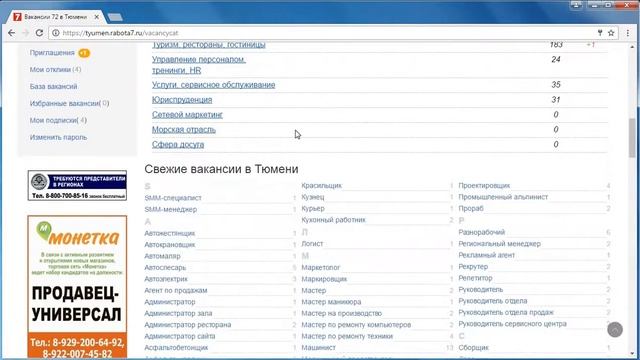Open Мастер по ремонту компьютеров vacancies
This screenshot has width=640, height=360.
tap(356, 325)
